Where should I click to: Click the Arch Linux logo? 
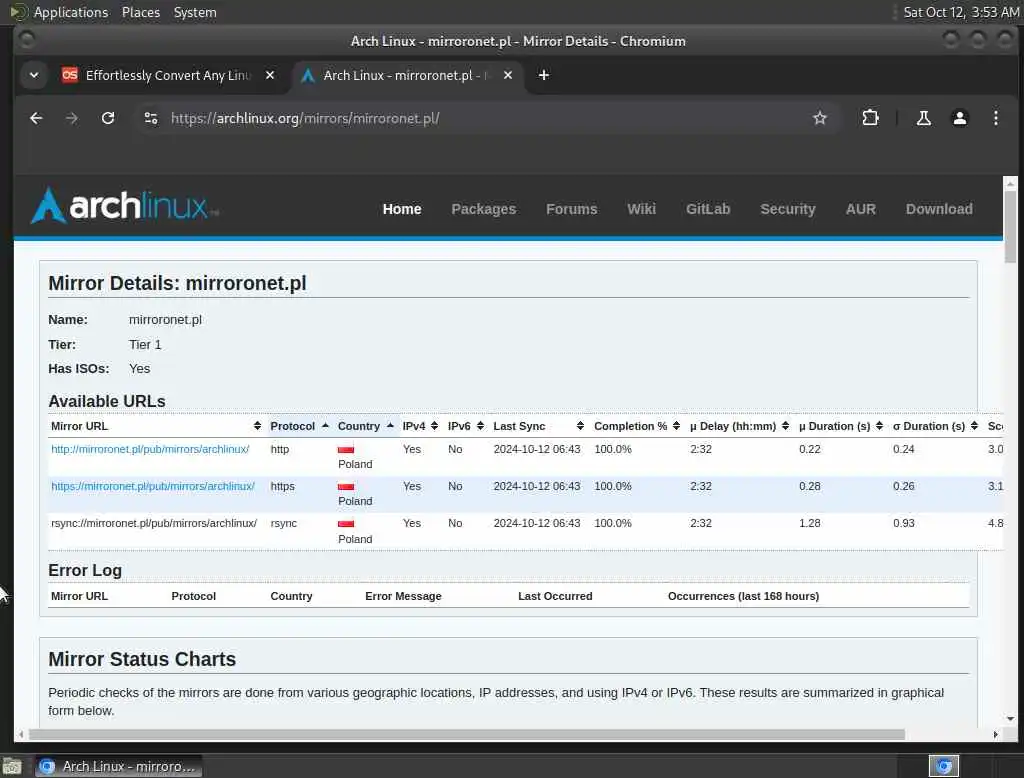point(124,206)
